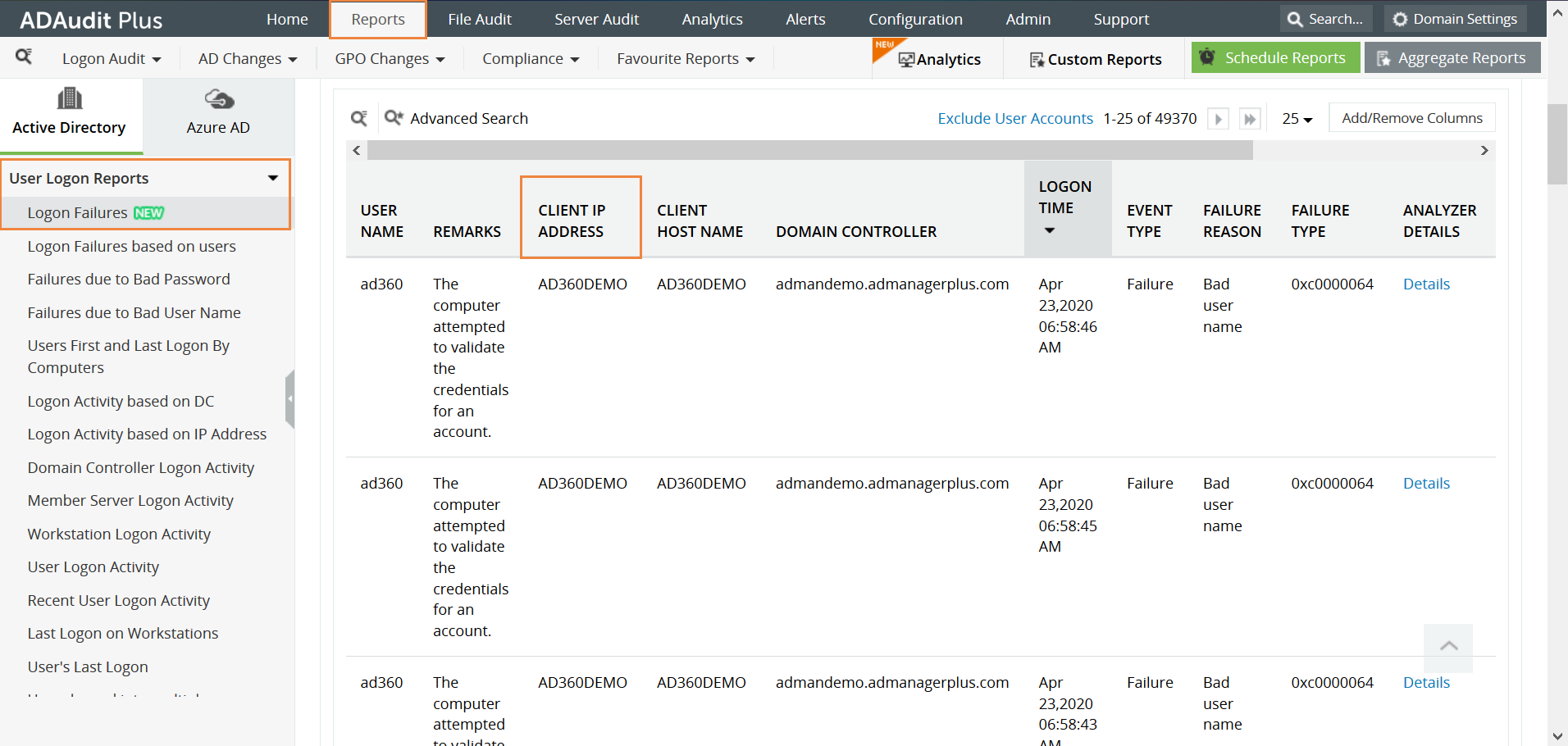Open Details for the 06:58:43 AM logon

click(x=1426, y=683)
